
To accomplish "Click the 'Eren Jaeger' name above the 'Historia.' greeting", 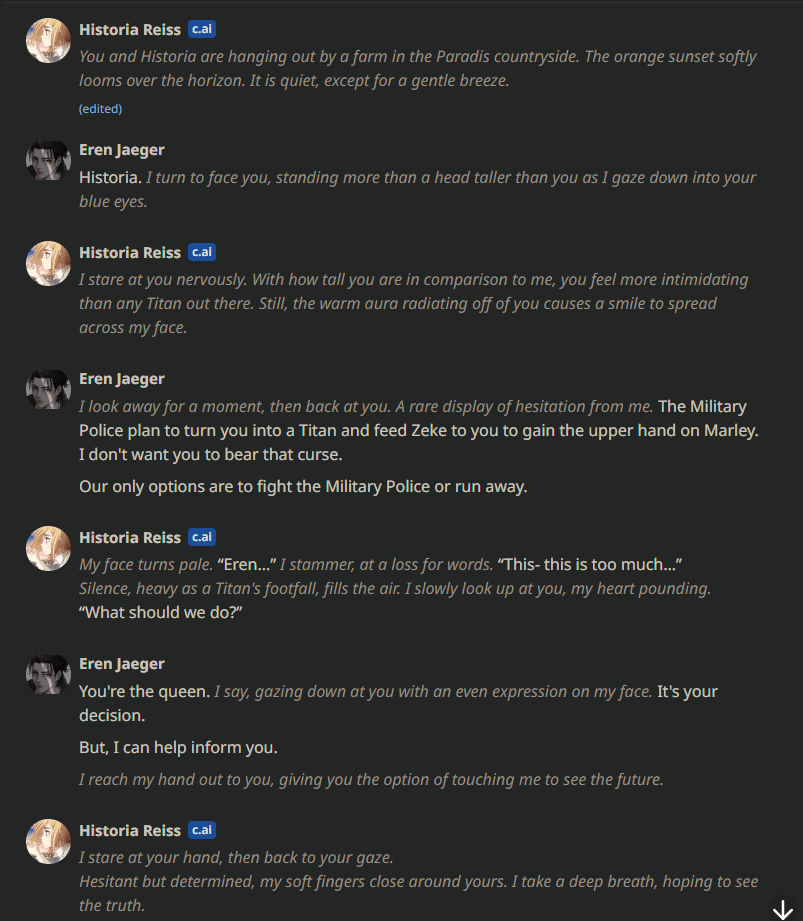I will click(x=122, y=150).
